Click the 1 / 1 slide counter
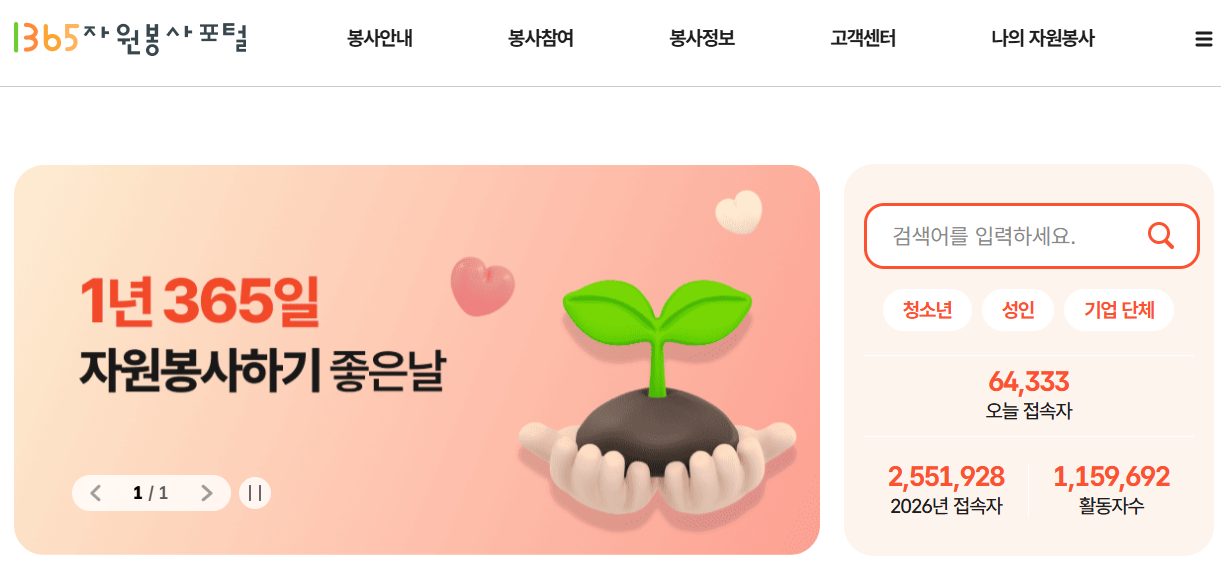The image size is (1221, 564). pos(150,493)
